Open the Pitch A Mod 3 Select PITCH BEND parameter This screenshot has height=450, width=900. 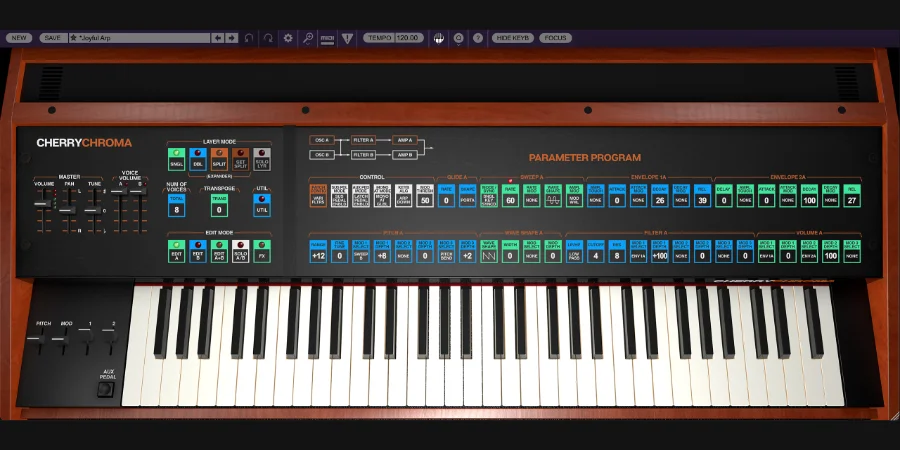(x=446, y=251)
